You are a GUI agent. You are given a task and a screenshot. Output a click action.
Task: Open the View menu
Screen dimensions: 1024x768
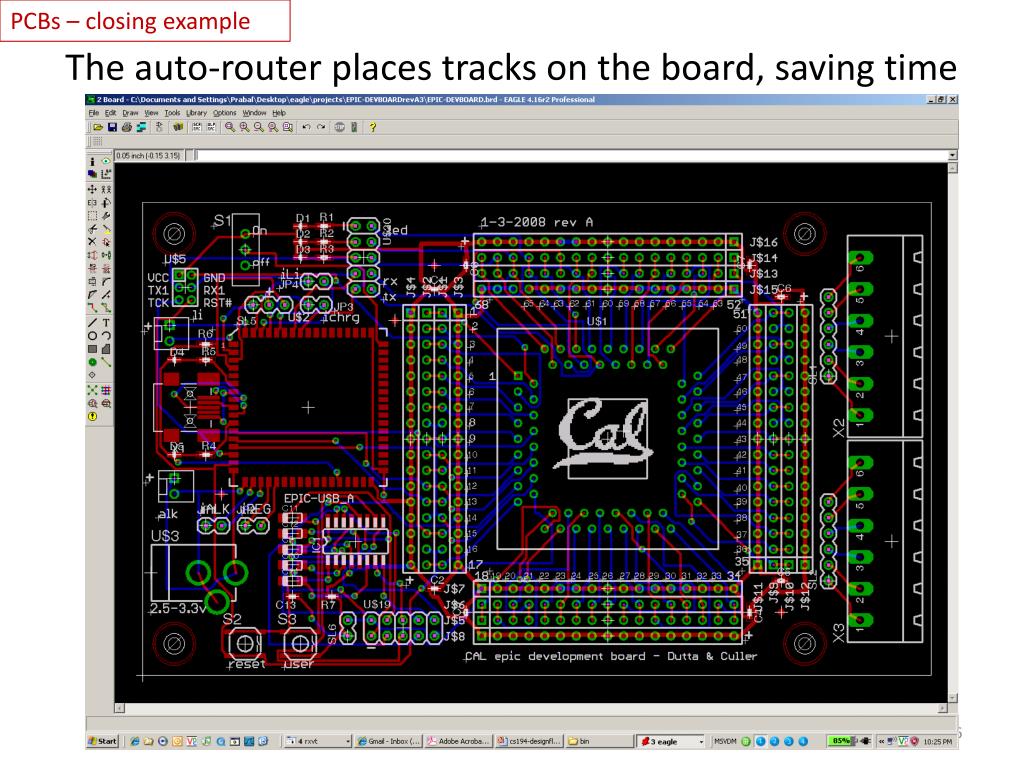click(x=152, y=113)
